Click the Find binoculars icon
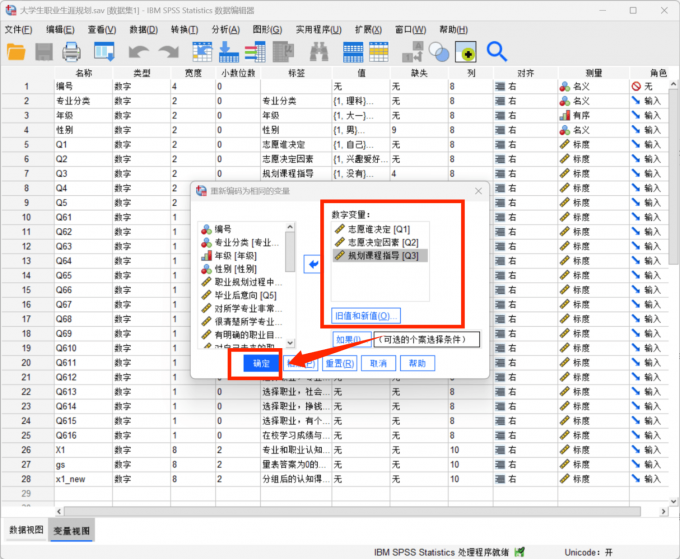680x559 pixels. click(x=319, y=52)
